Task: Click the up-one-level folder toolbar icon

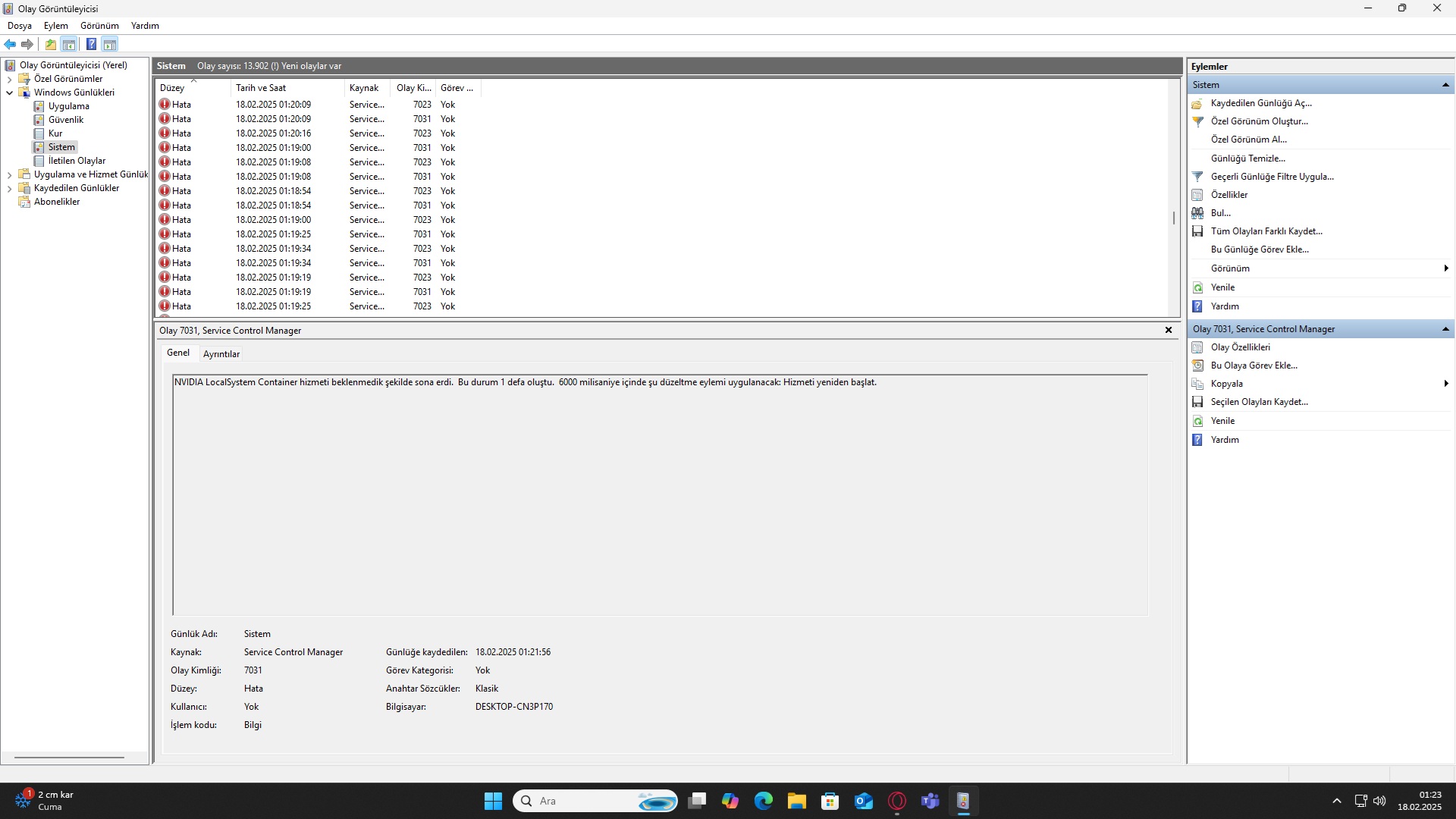Action: pyautogui.click(x=50, y=45)
